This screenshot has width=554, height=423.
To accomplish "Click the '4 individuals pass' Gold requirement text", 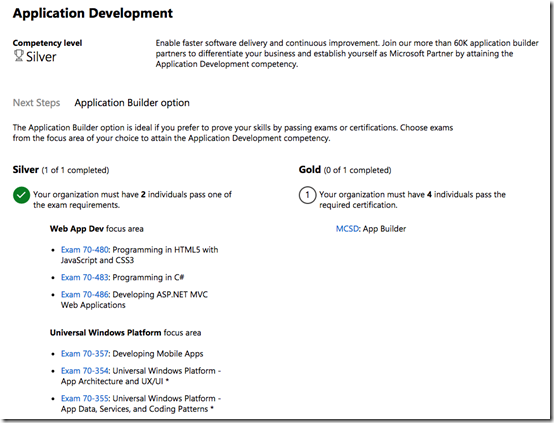I will tap(412, 200).
